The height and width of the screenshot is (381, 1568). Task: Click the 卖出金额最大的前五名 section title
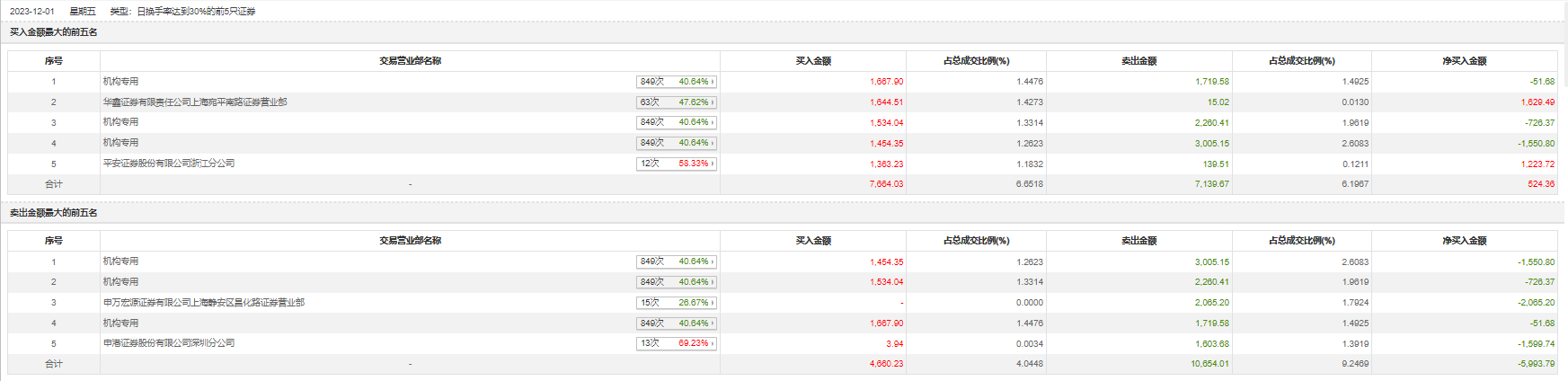coord(54,213)
